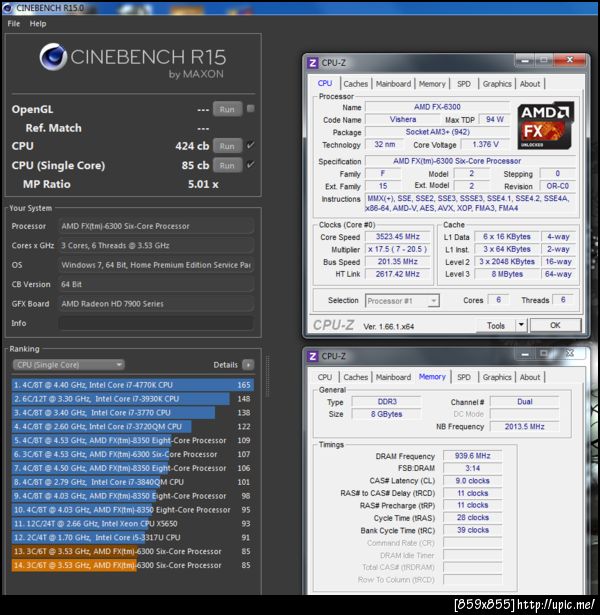600x615 pixels.
Task: Click the Processor field in Your System
Action: (x=156, y=226)
